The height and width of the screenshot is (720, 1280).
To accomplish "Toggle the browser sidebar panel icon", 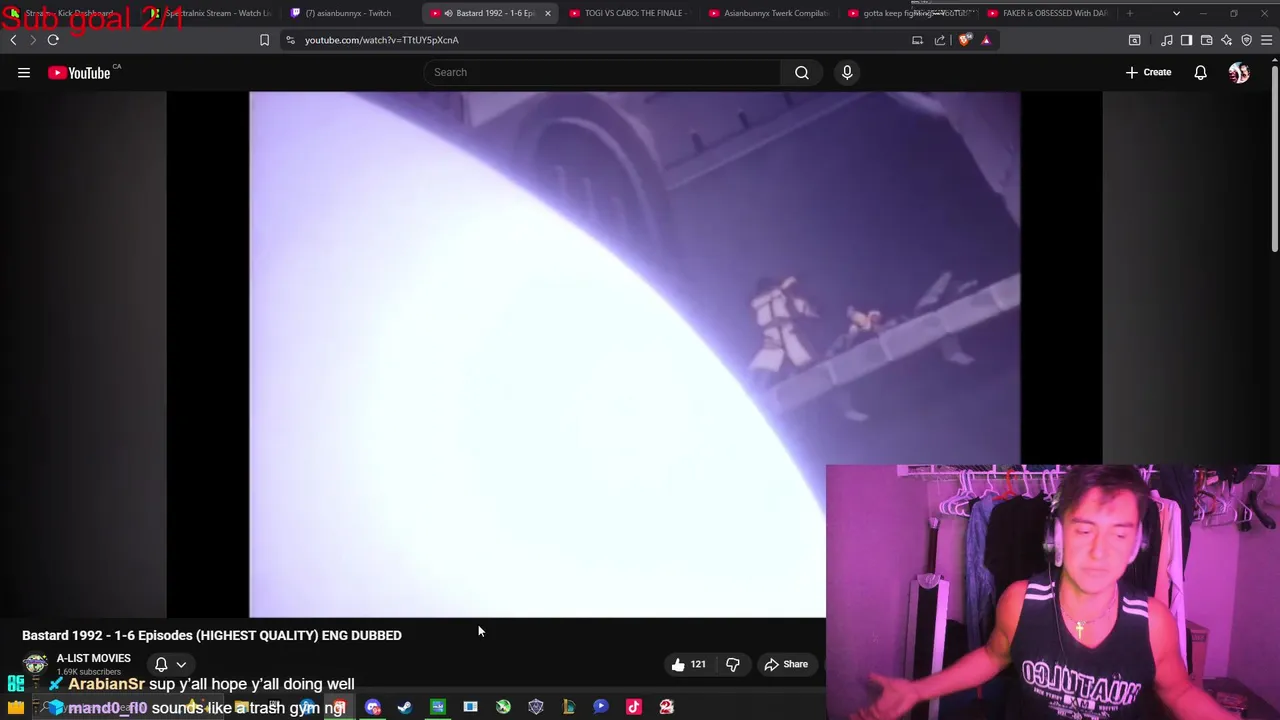I will click(x=1186, y=40).
